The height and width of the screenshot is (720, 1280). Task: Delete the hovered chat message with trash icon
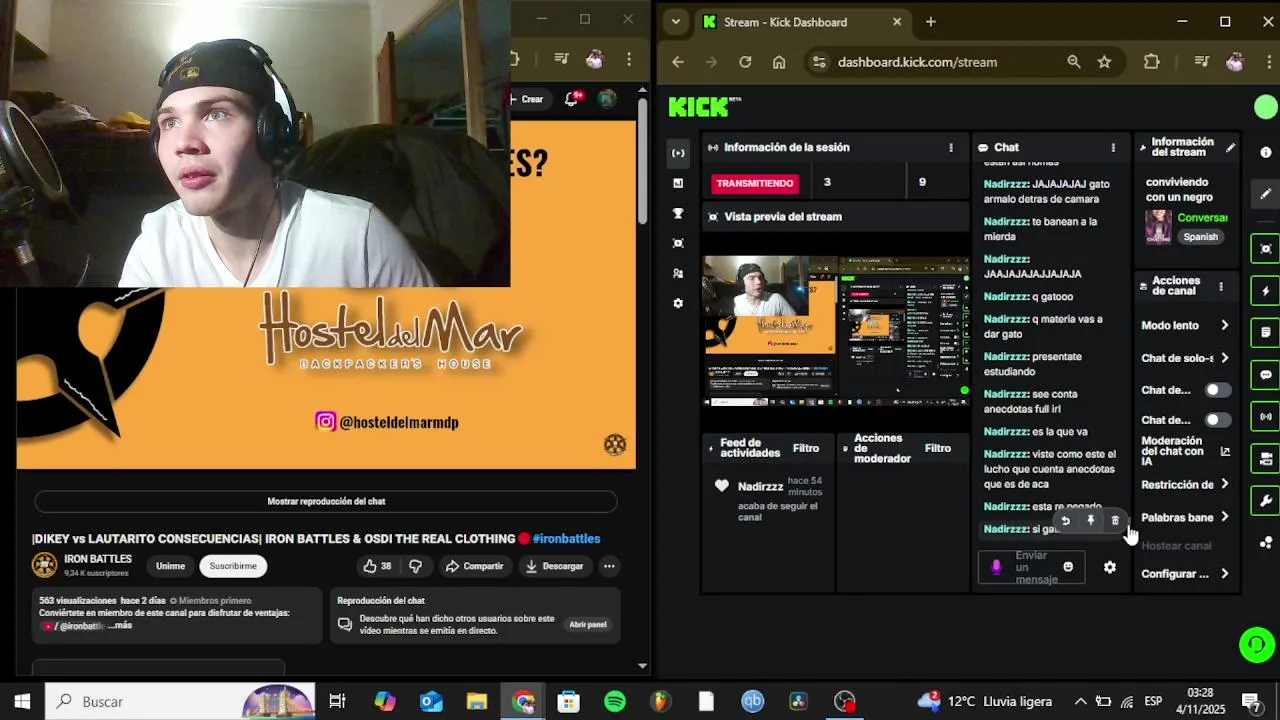click(1115, 521)
